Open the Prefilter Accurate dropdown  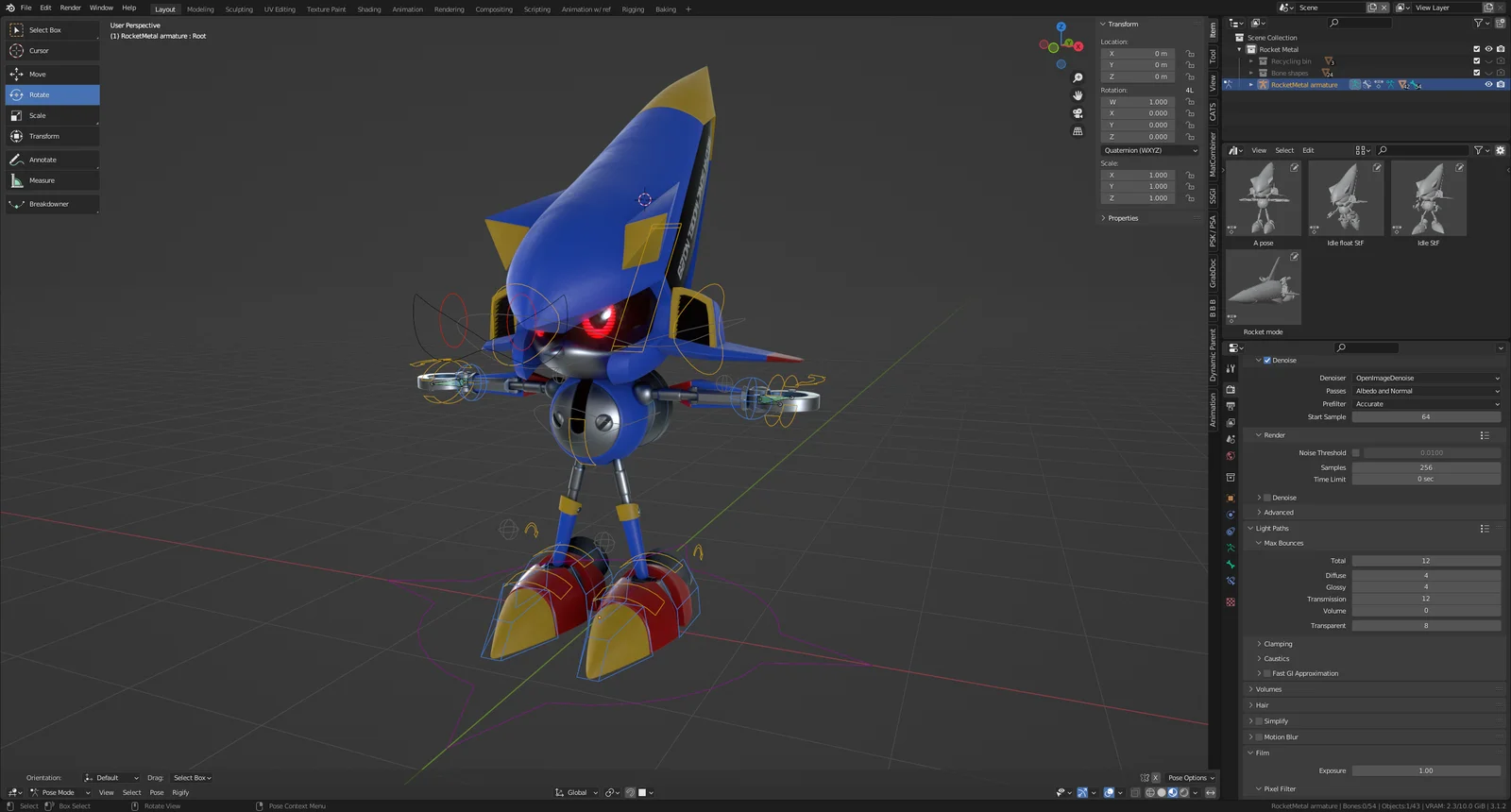pos(1427,404)
